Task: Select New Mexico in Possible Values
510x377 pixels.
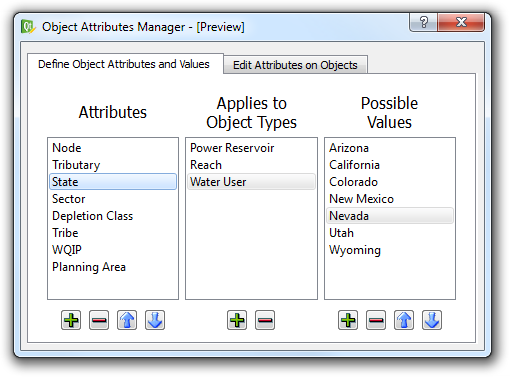Action: pos(390,199)
